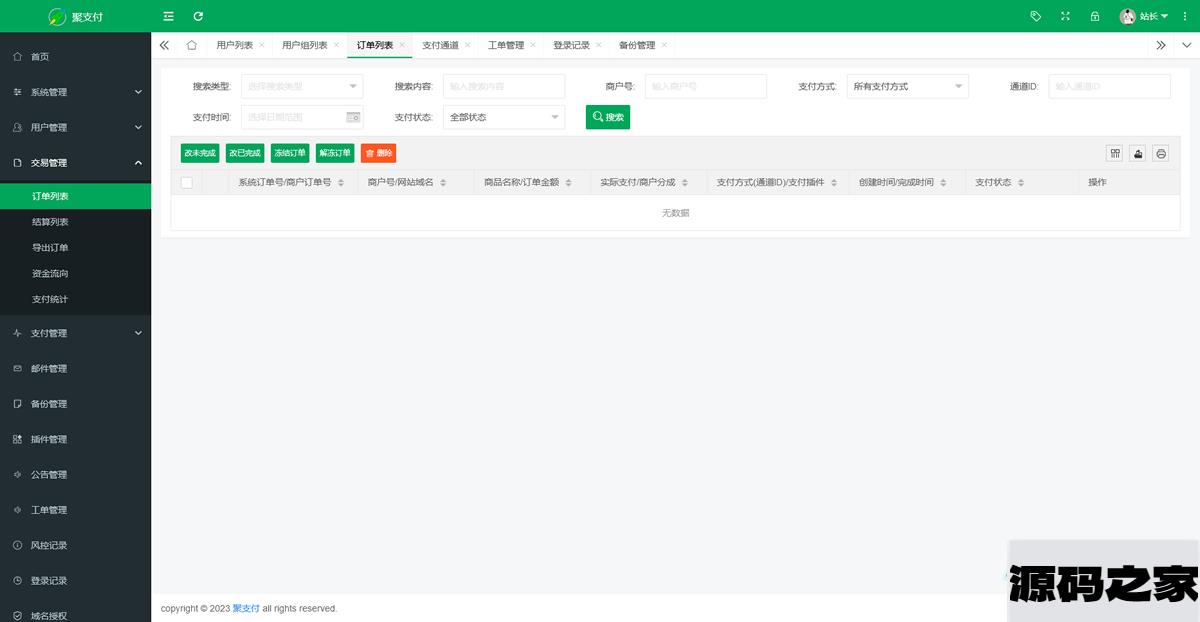
Task: Click the tag icon in the top header
Action: click(1036, 16)
